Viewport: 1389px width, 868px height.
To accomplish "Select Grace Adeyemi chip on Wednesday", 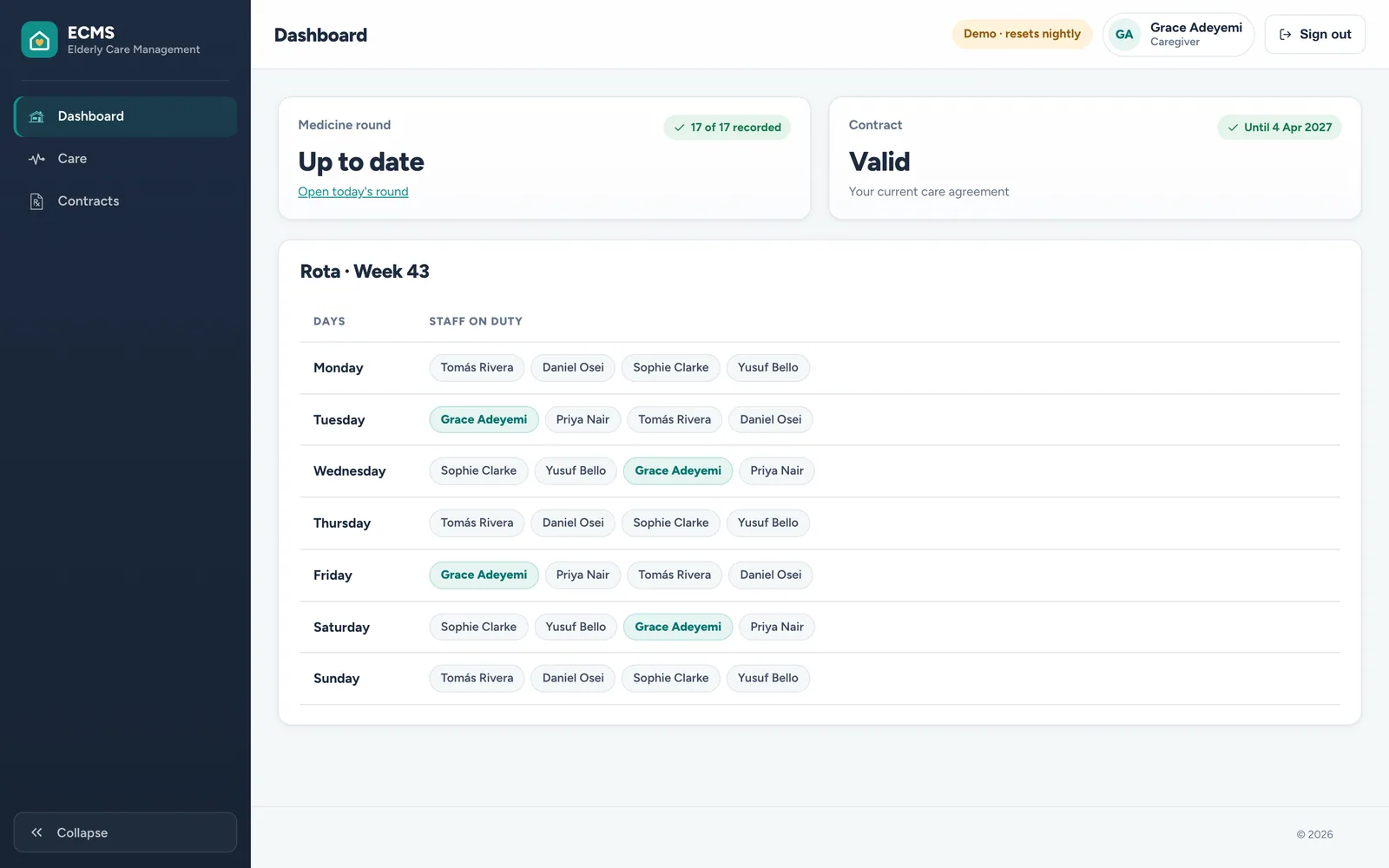I will [x=678, y=471].
